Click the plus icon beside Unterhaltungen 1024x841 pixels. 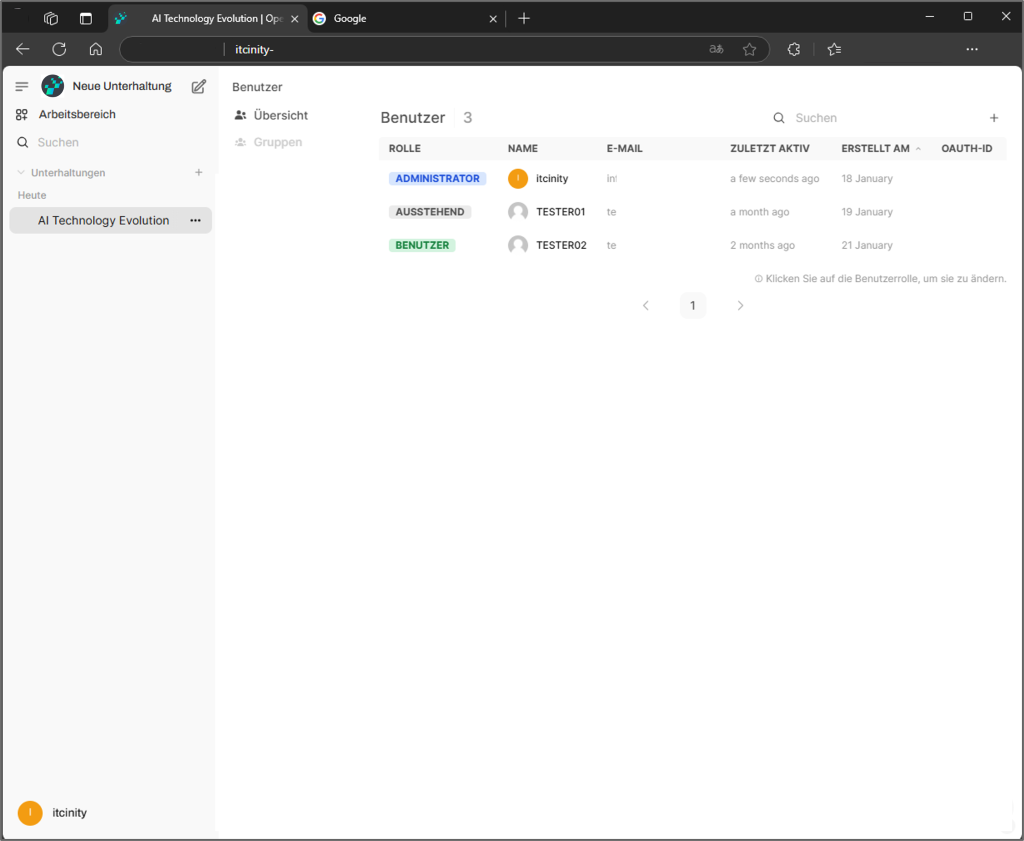pos(198,173)
